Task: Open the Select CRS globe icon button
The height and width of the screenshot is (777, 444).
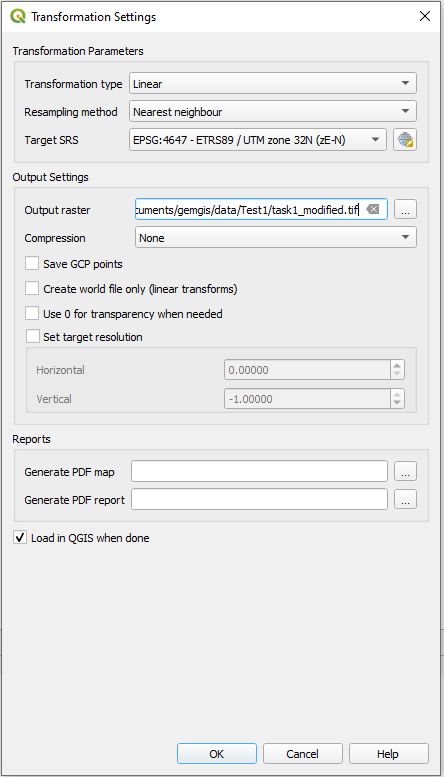Action: (x=405, y=140)
